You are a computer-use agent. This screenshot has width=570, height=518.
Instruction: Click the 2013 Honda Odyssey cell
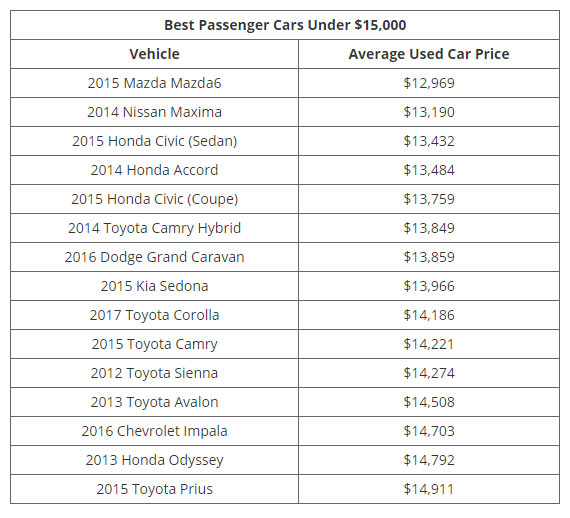coord(154,460)
